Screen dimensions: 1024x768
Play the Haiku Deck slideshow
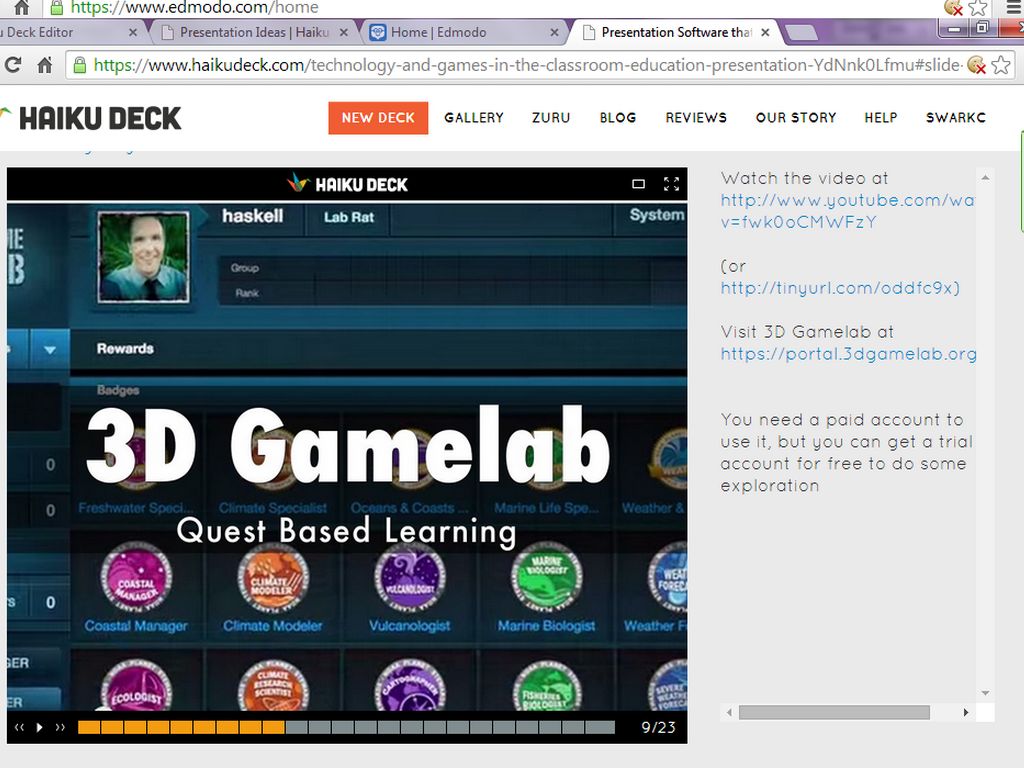pyautogui.click(x=40, y=727)
